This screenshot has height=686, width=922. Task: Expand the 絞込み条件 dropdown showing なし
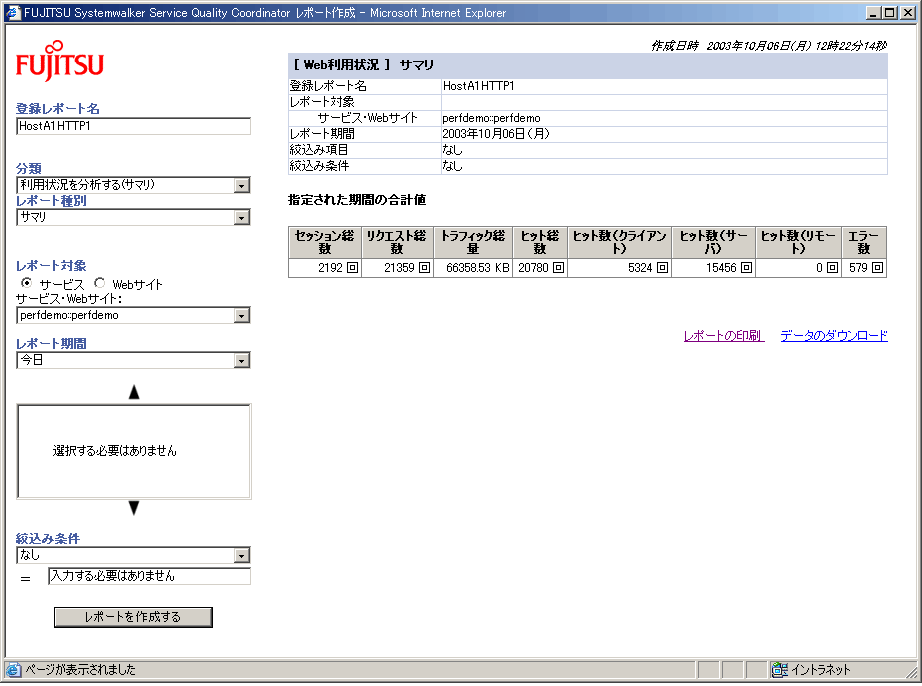click(241, 556)
